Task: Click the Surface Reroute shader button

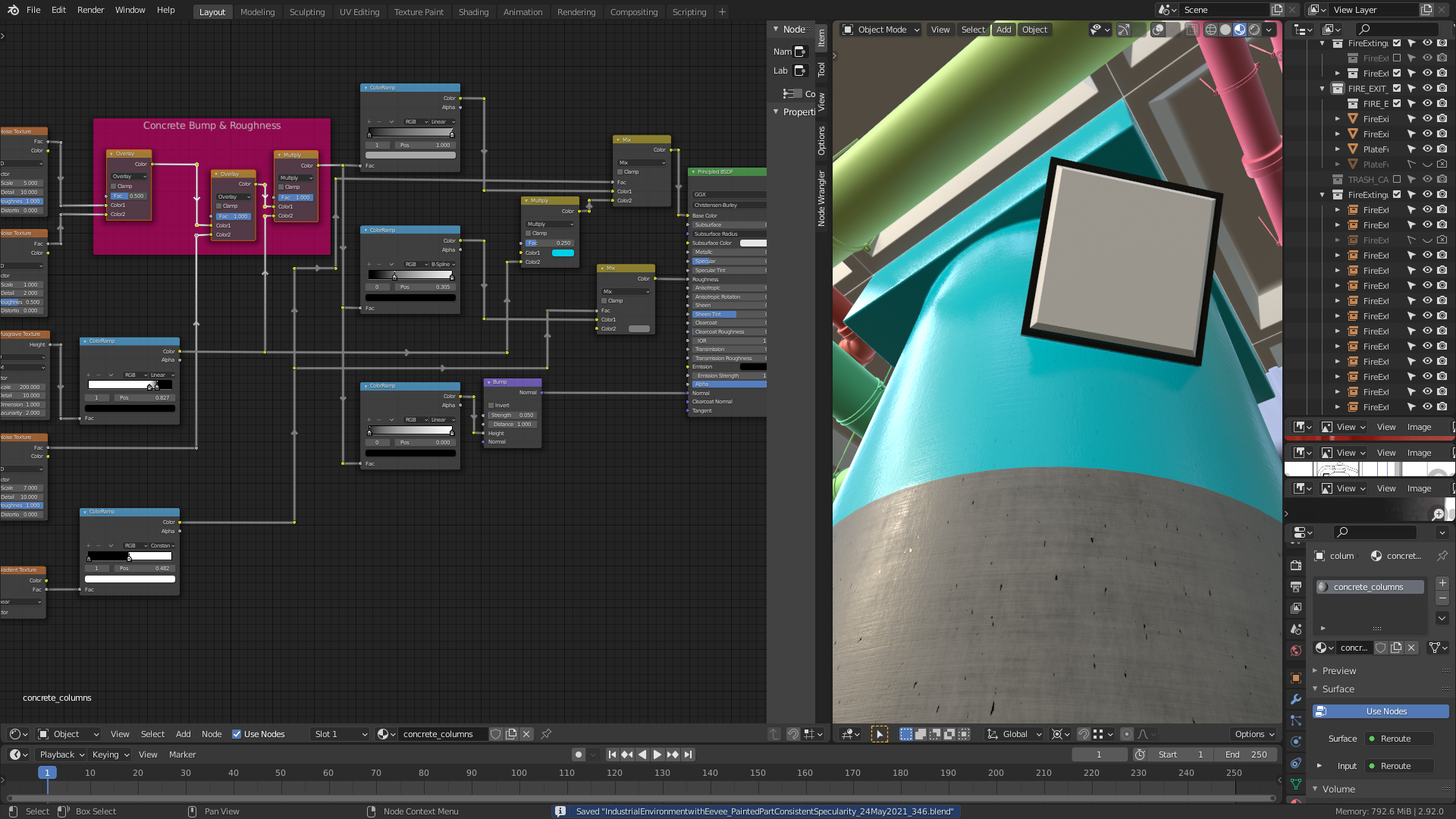Action: coord(1398,739)
